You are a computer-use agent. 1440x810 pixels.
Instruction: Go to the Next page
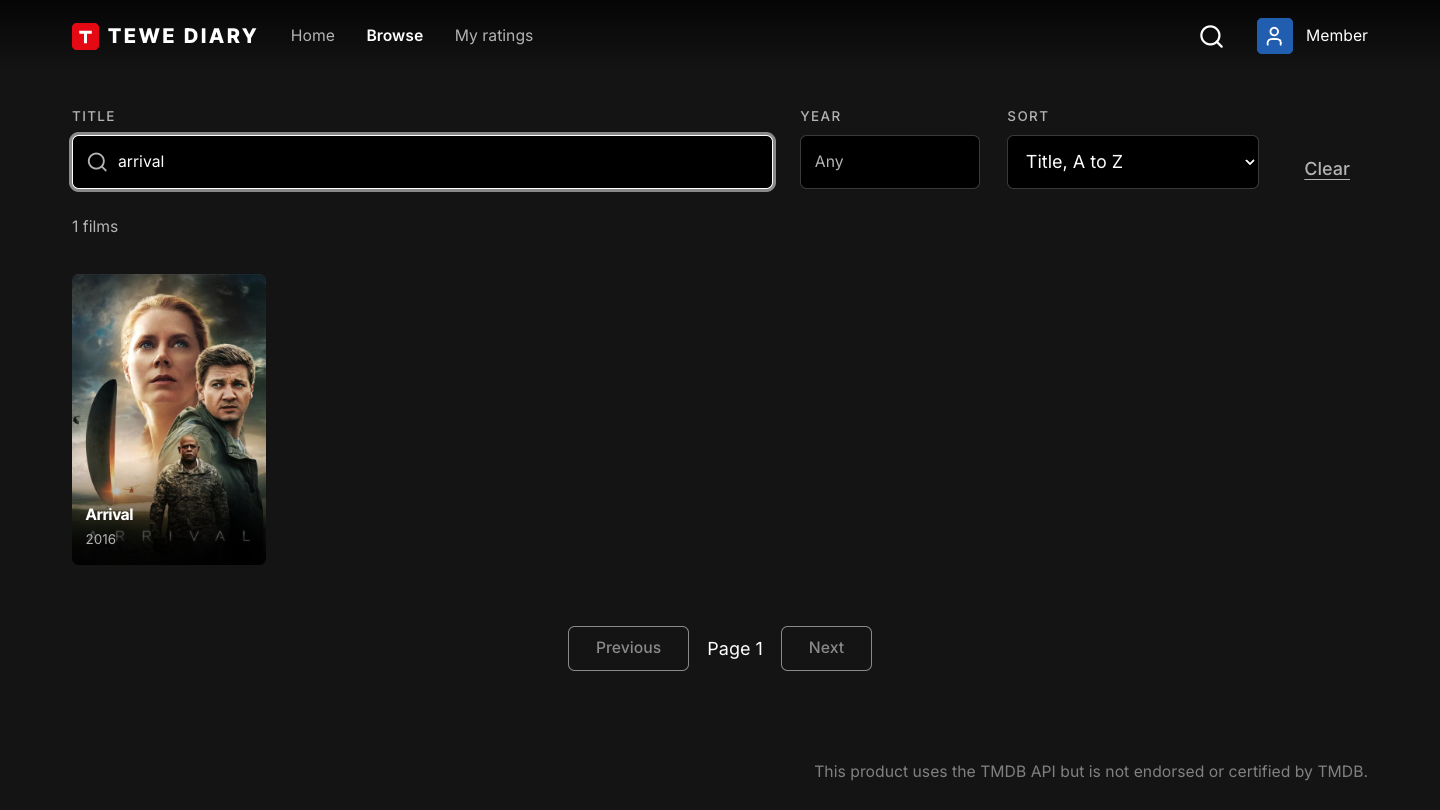[826, 648]
